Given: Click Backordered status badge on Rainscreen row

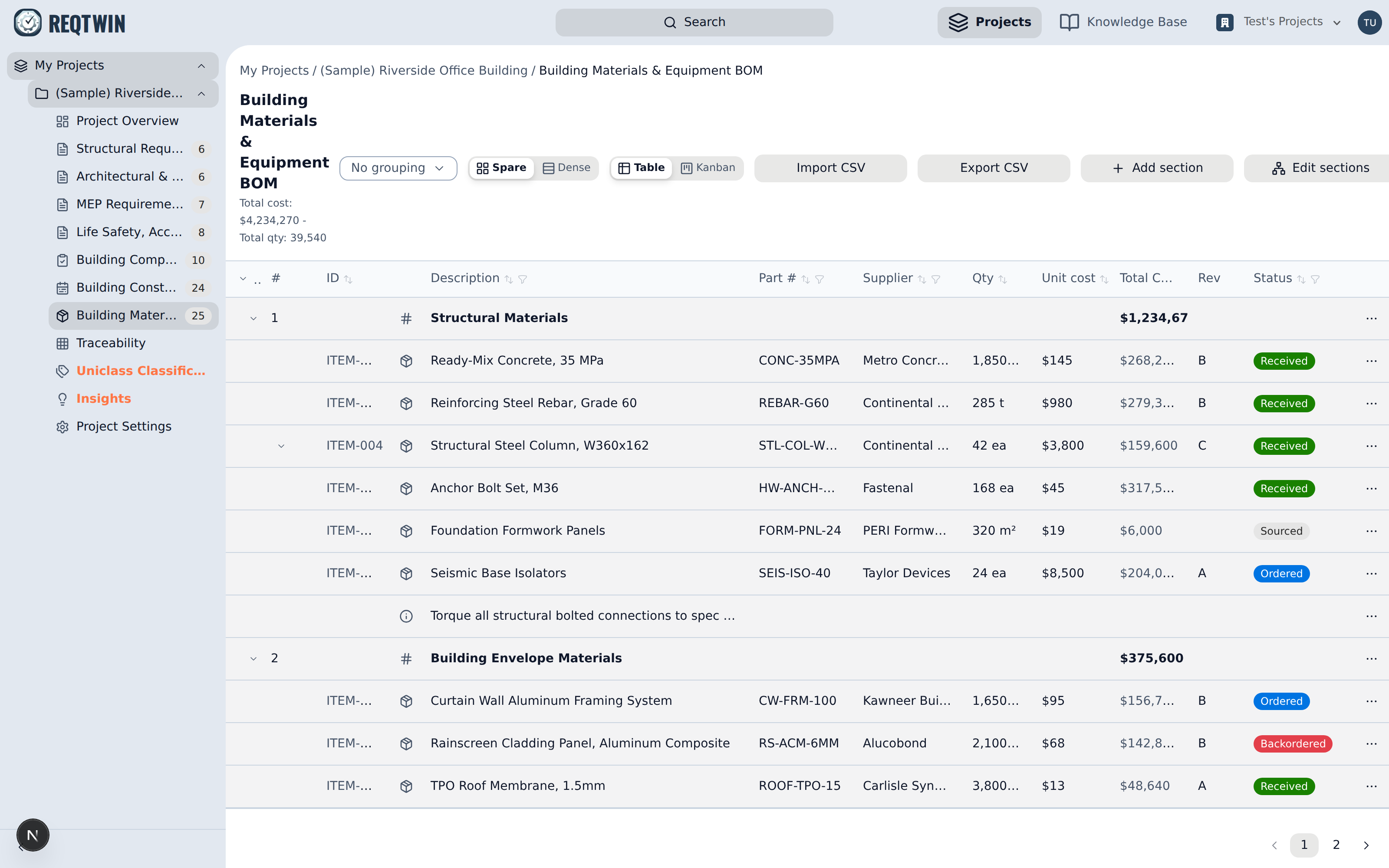Looking at the screenshot, I should click(x=1292, y=743).
